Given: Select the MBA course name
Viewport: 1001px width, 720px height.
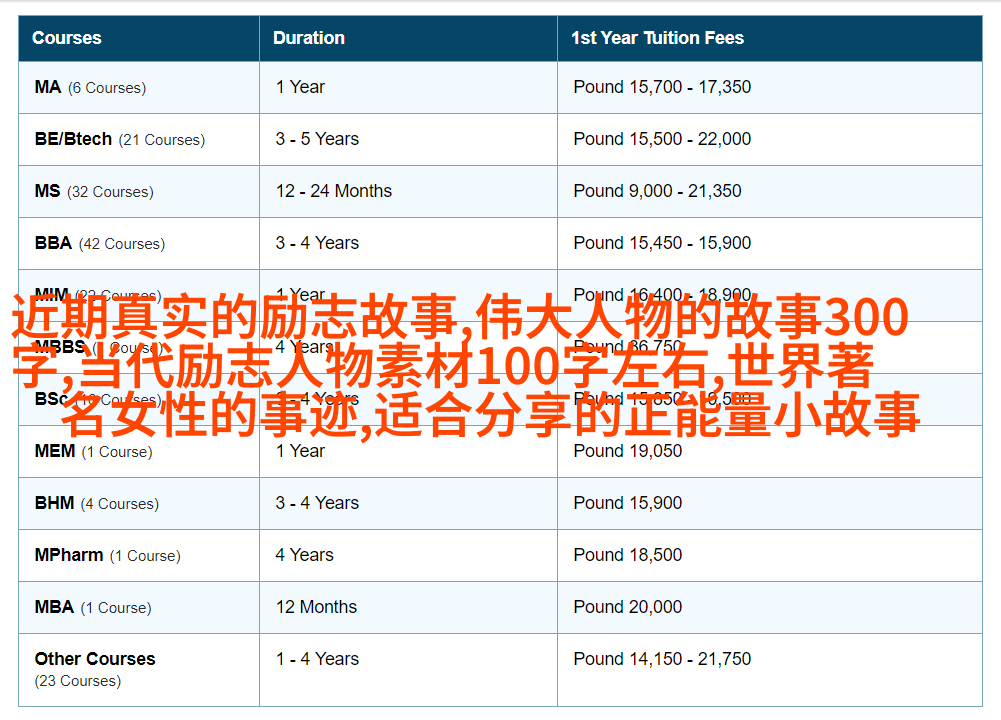Looking at the screenshot, I should 54,607.
